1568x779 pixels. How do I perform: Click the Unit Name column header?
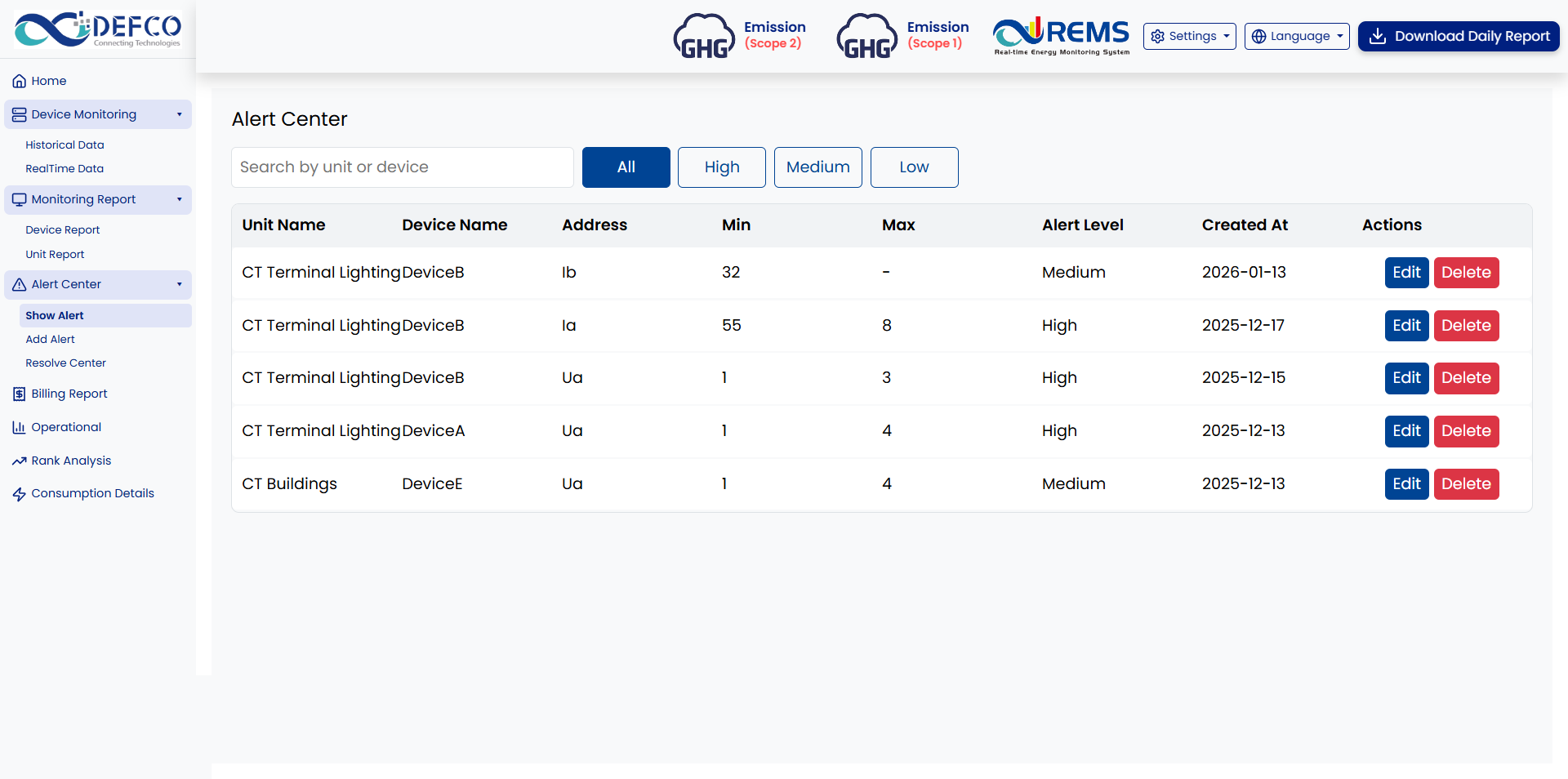[283, 225]
